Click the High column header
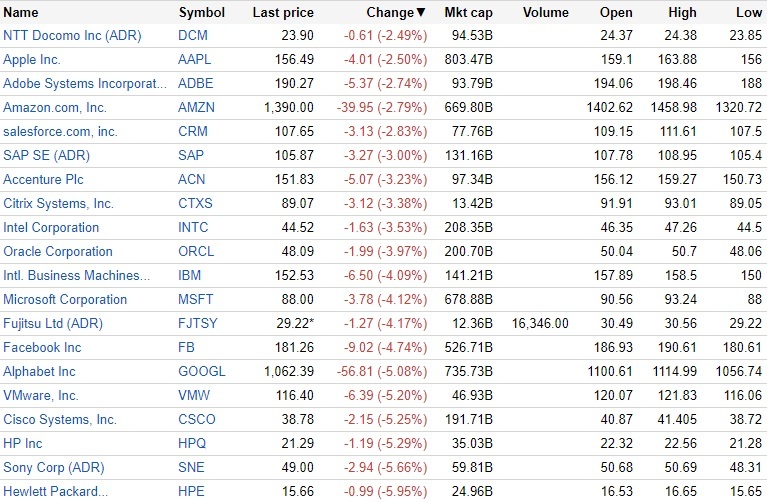767x502 pixels. (x=682, y=13)
